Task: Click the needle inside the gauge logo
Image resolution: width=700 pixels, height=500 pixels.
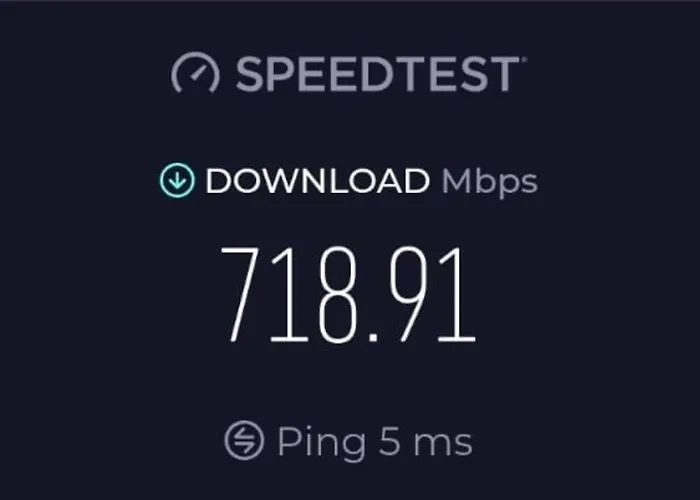Action: (198, 73)
